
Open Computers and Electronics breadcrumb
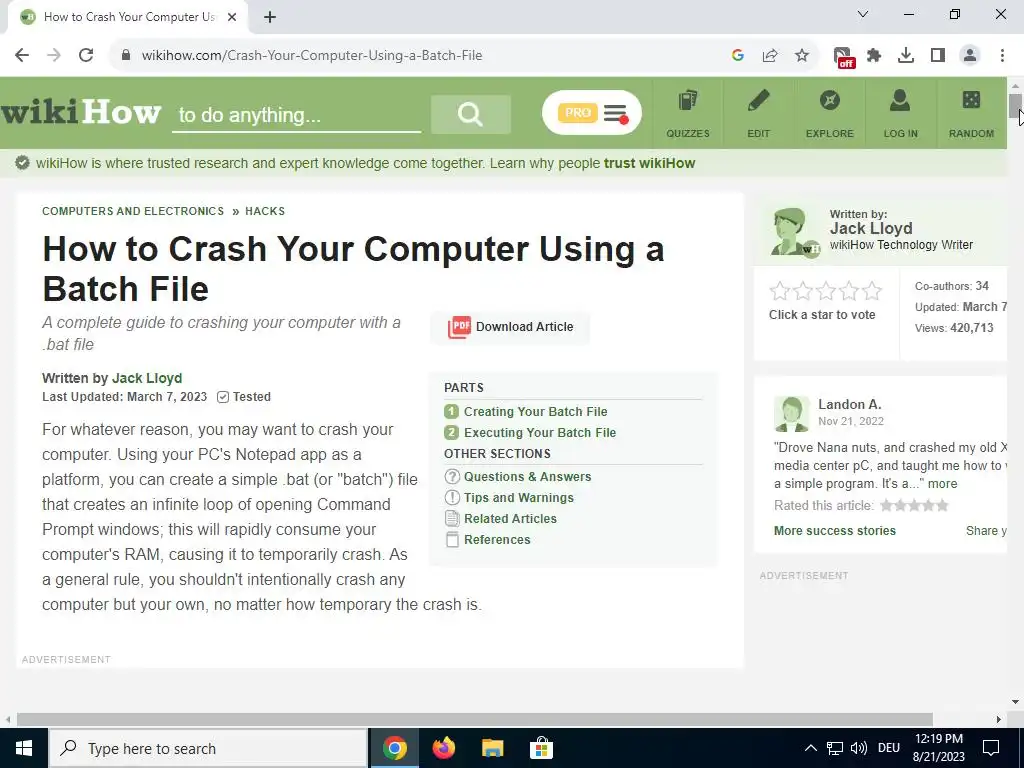(133, 211)
